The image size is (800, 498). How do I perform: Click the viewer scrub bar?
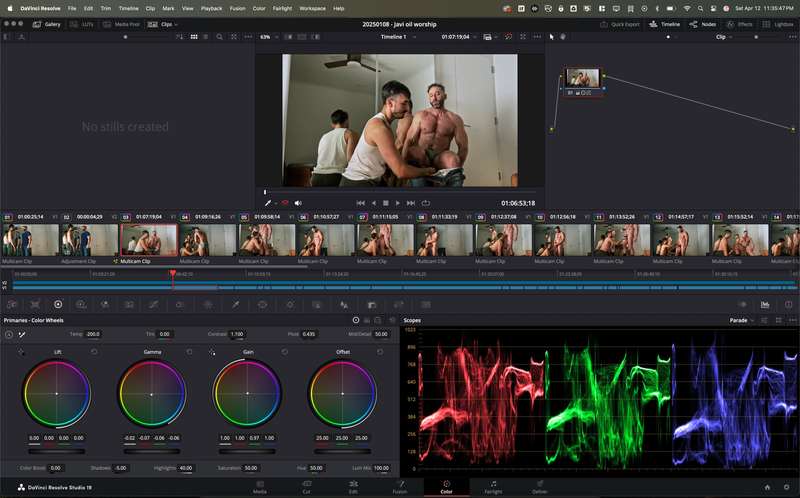pos(400,192)
